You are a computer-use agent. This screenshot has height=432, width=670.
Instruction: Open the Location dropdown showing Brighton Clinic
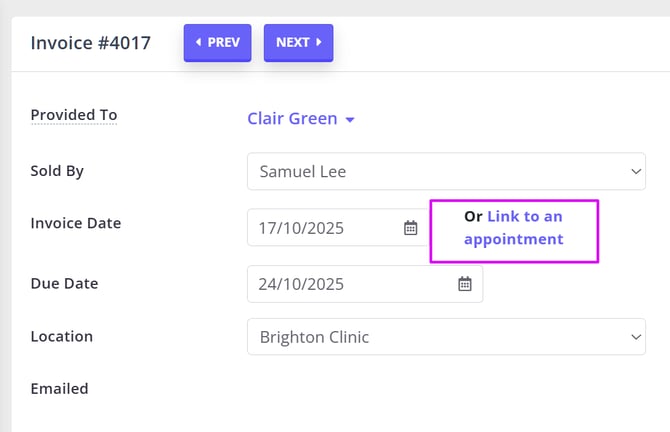point(445,337)
